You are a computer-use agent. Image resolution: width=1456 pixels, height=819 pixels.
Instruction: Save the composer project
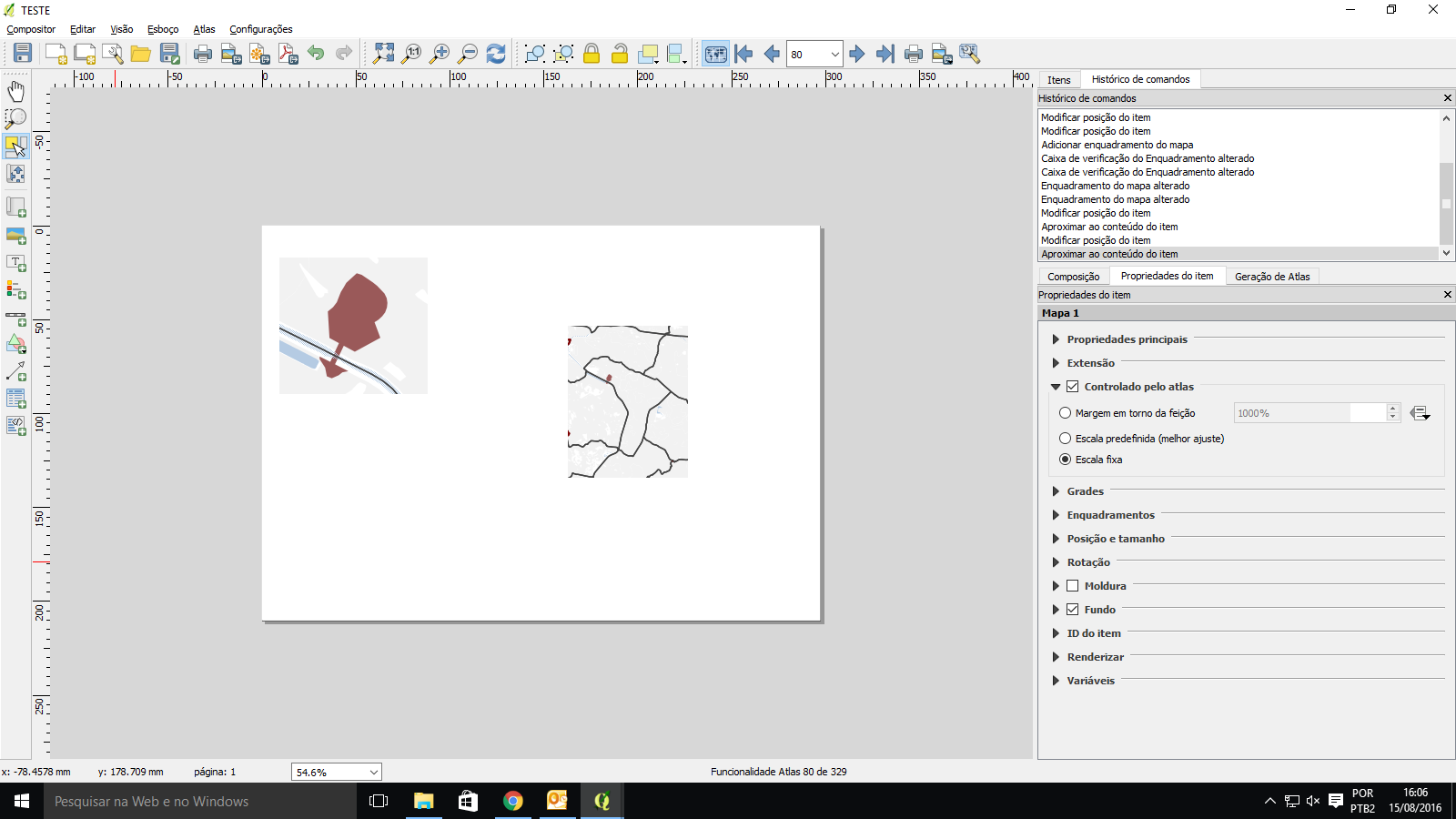[x=23, y=54]
